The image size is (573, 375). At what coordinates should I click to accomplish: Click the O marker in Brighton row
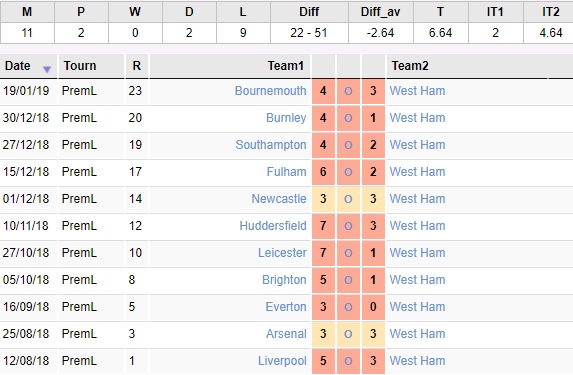point(348,280)
